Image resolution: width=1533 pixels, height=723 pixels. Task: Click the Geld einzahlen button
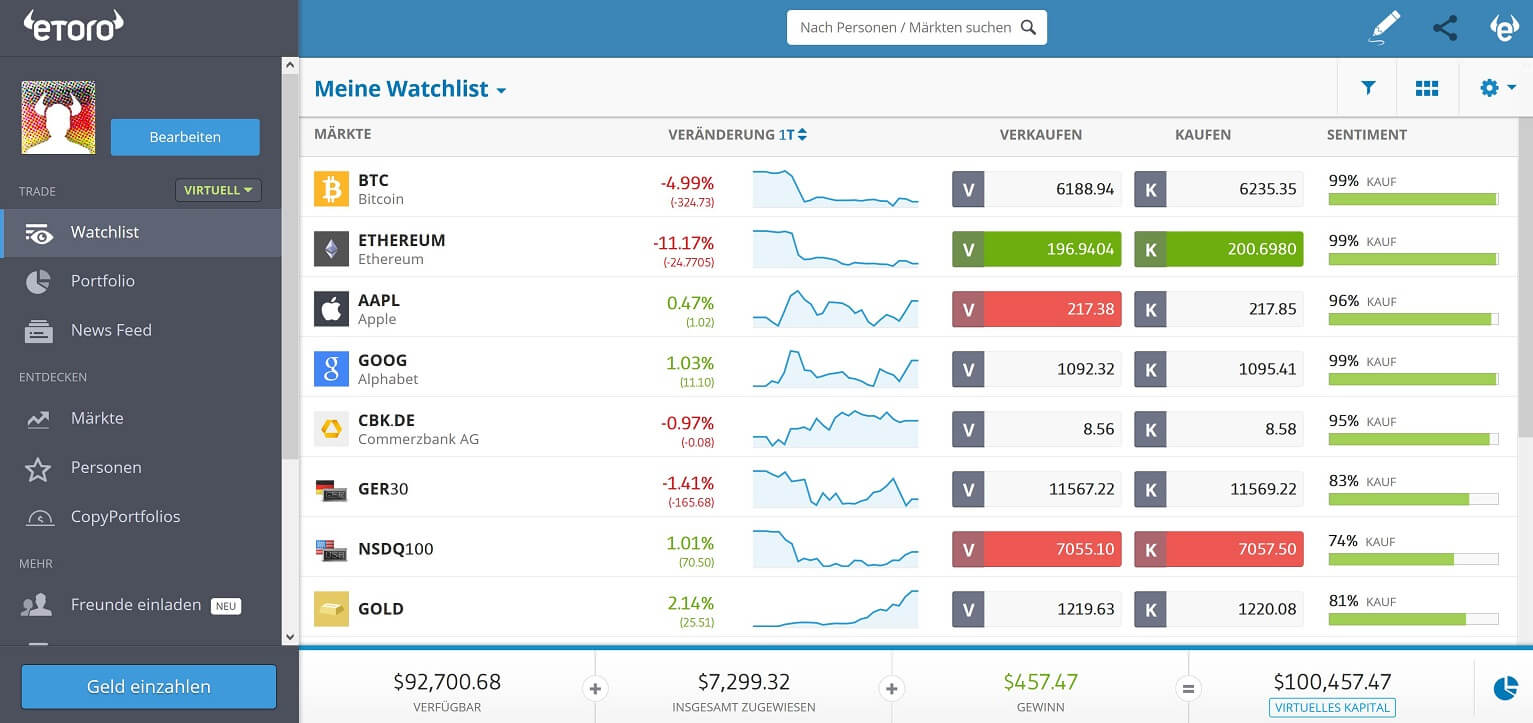pos(149,687)
